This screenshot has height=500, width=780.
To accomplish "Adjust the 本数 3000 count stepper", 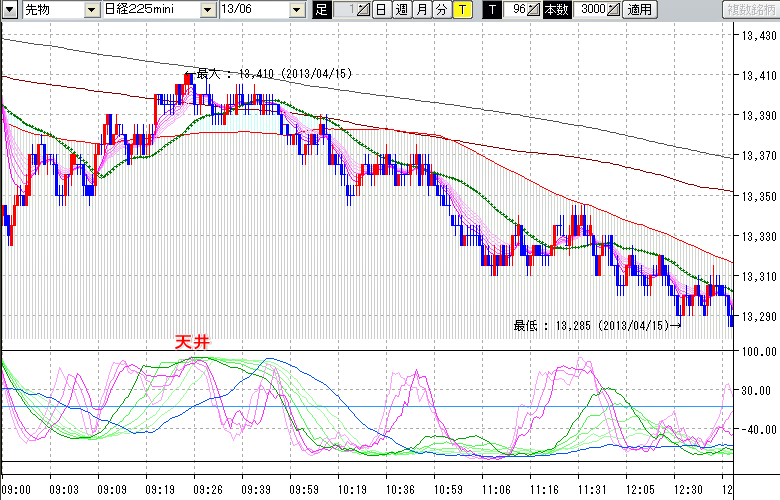I will tap(613, 10).
